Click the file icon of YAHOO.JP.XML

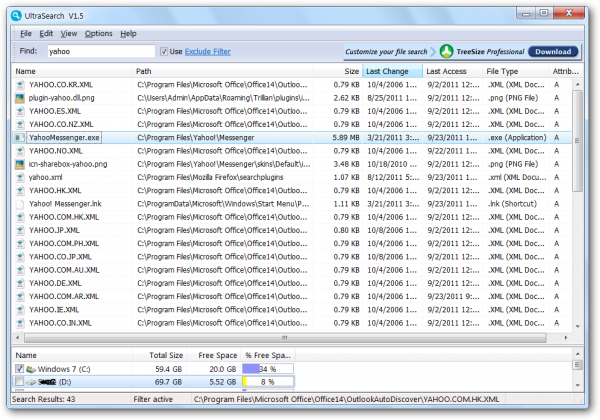coord(20,230)
